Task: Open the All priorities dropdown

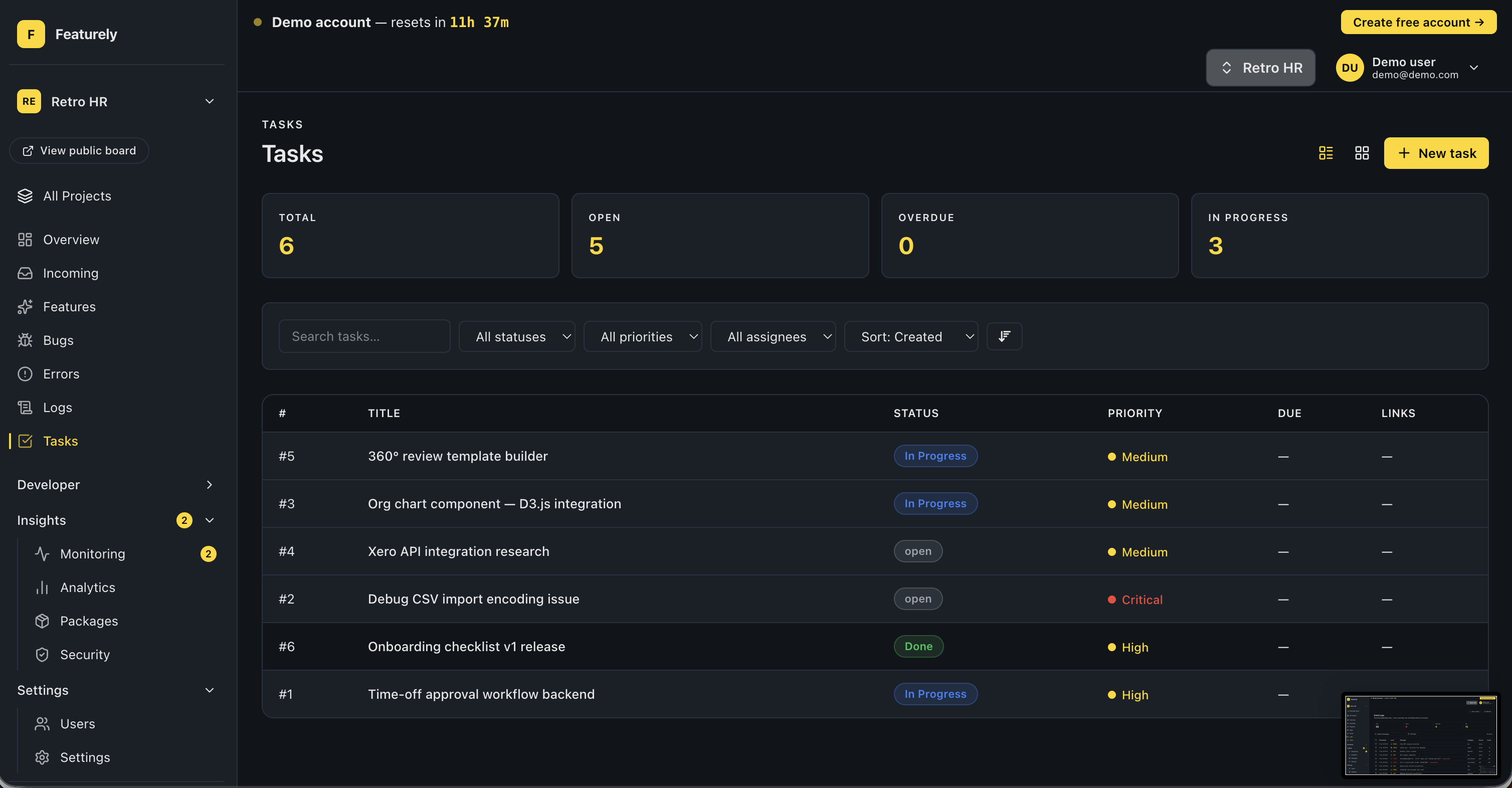Action: coord(643,337)
